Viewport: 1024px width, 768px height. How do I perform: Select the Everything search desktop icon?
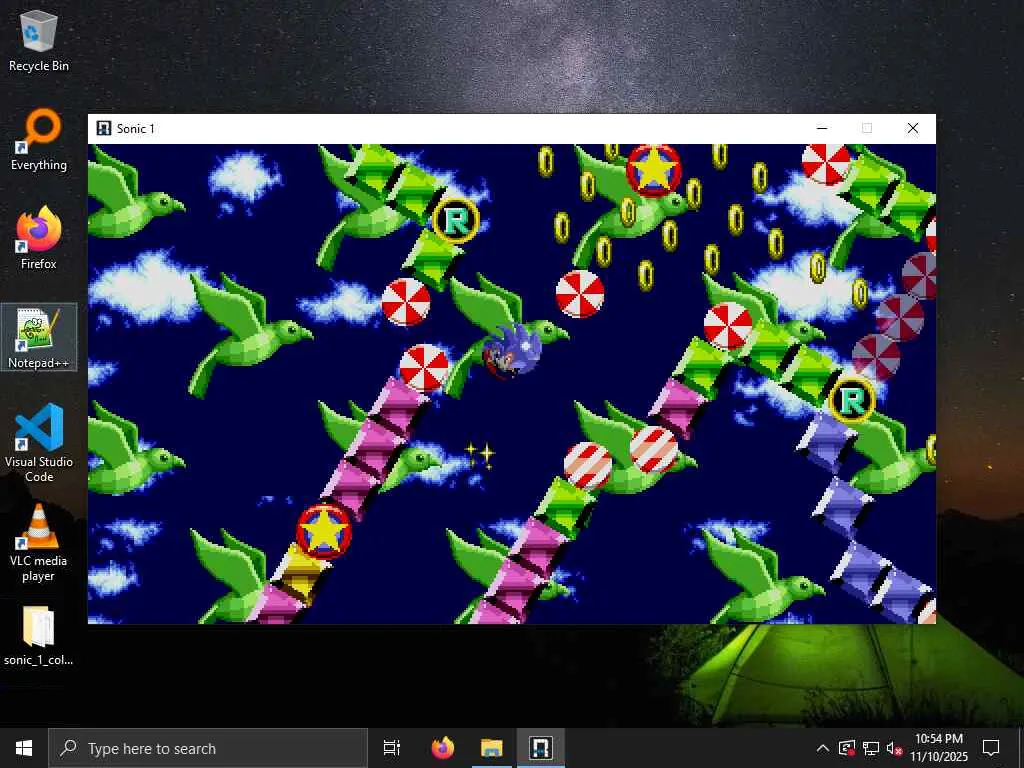point(39,140)
